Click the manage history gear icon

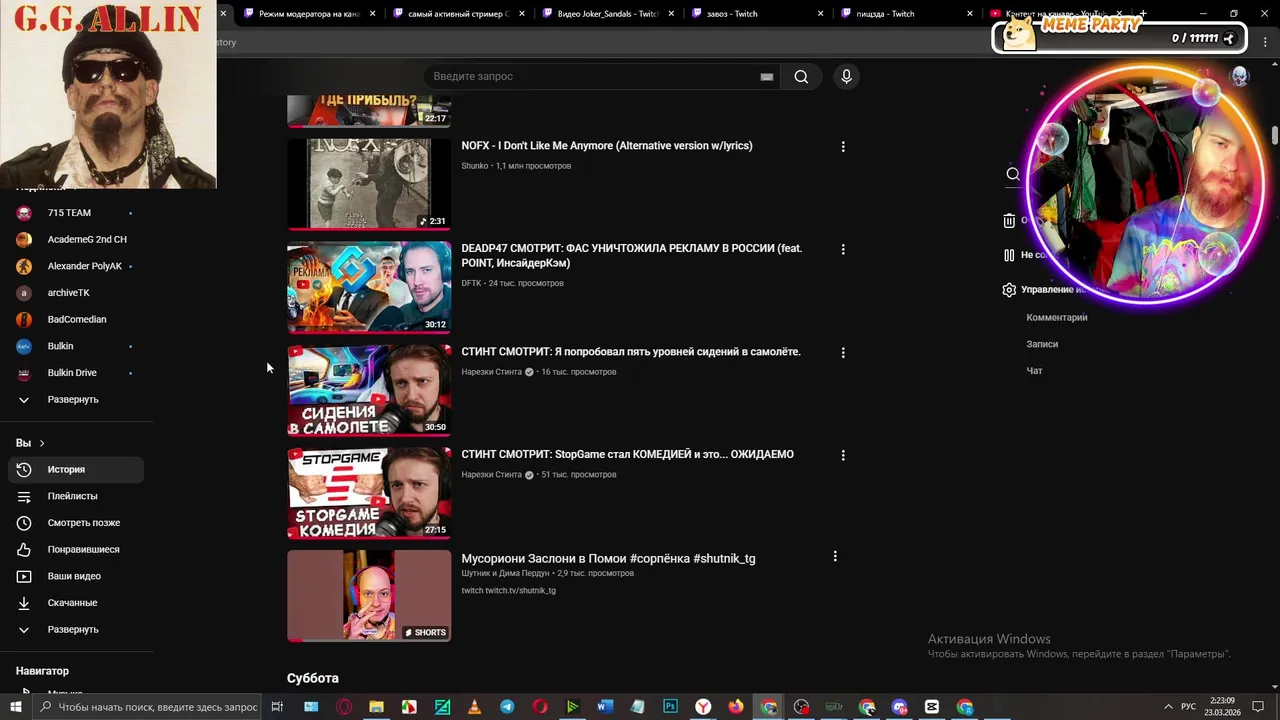pyautogui.click(x=1009, y=290)
